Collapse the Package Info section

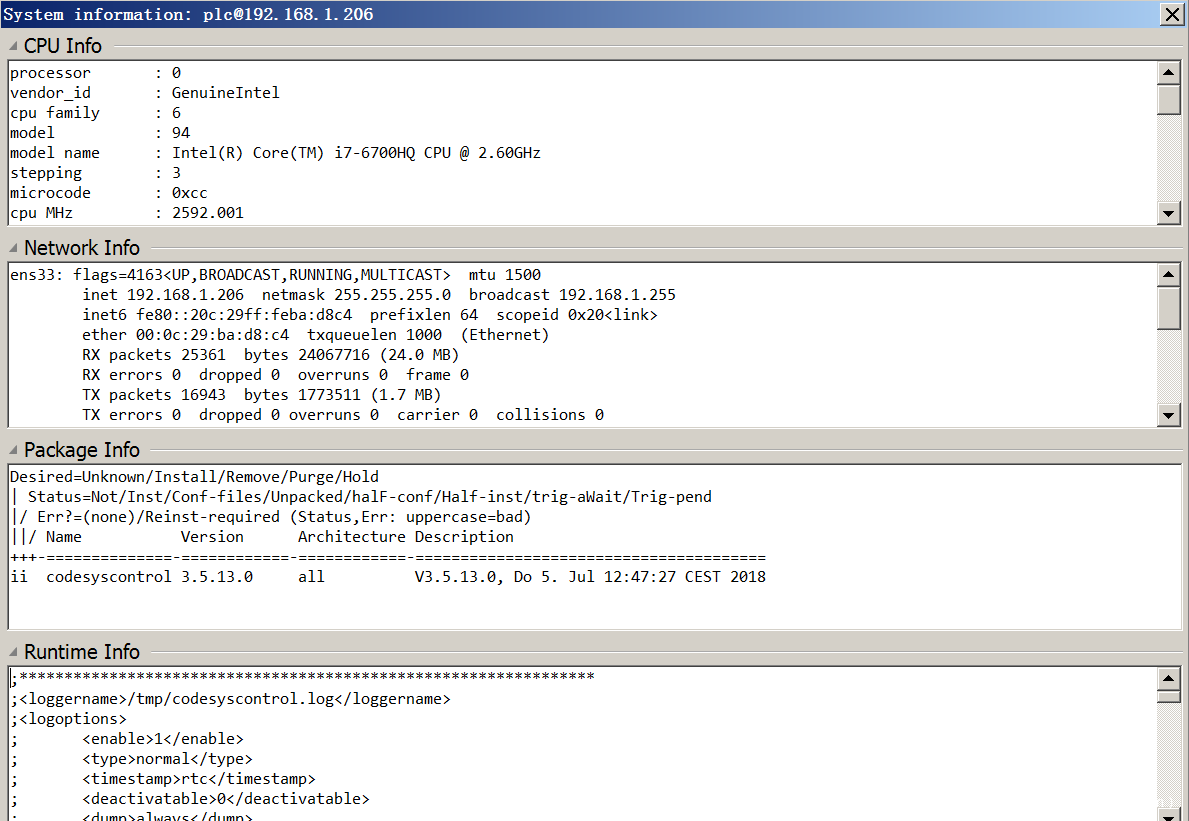pyautogui.click(x=13, y=450)
